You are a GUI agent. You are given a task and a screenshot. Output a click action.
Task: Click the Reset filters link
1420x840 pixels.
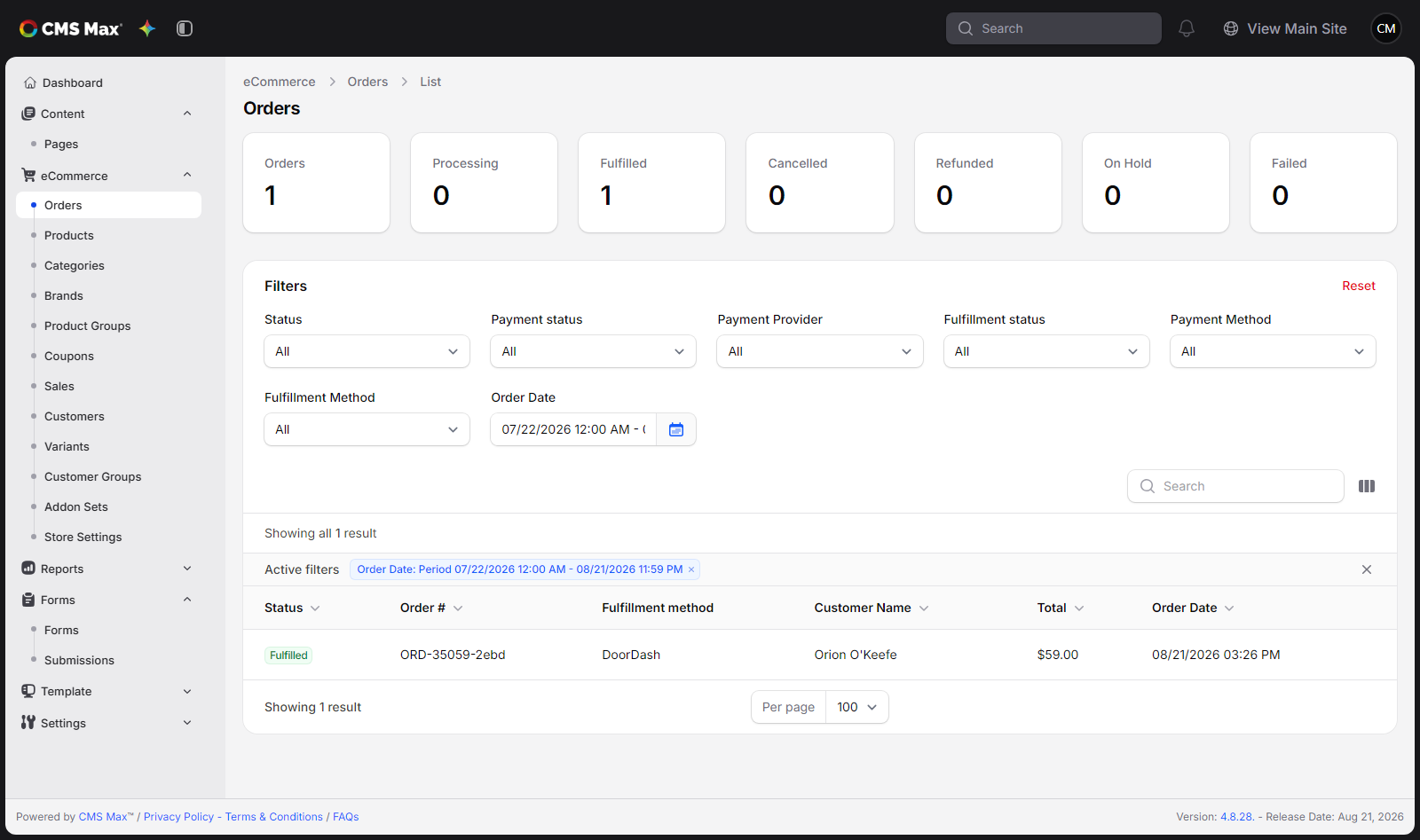[1359, 286]
